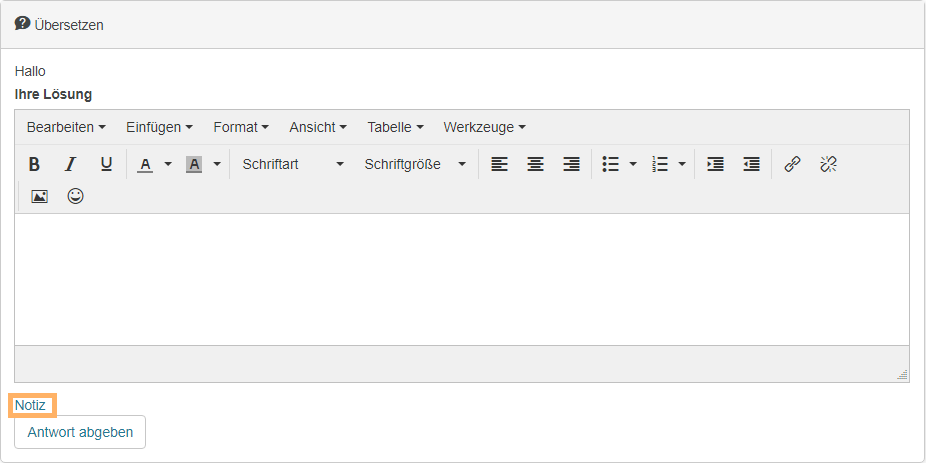Open the Schriftgröße size dropdown
926x463 pixels.
click(x=415, y=164)
